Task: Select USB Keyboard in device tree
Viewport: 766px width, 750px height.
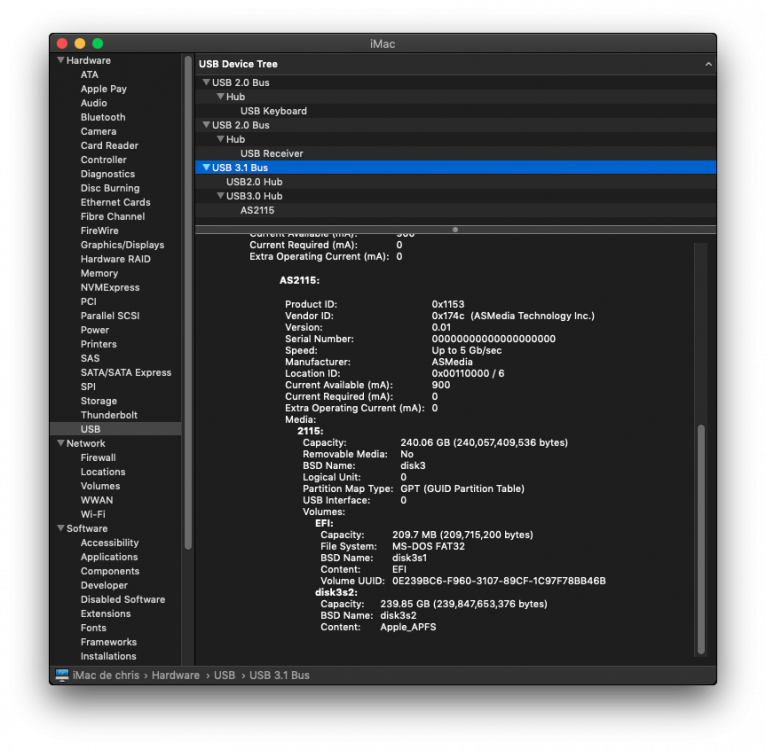Action: 455,111
